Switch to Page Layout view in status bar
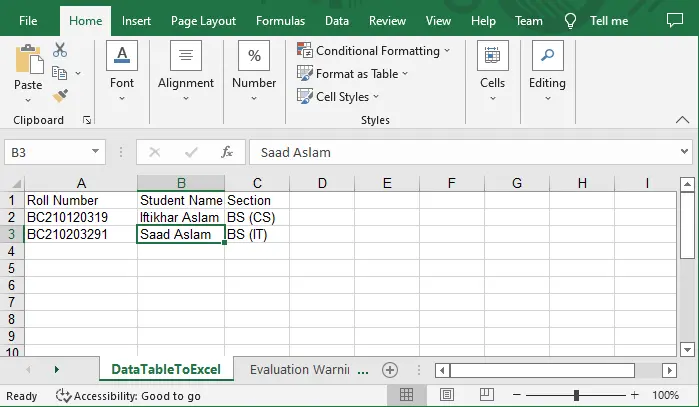 click(x=447, y=395)
